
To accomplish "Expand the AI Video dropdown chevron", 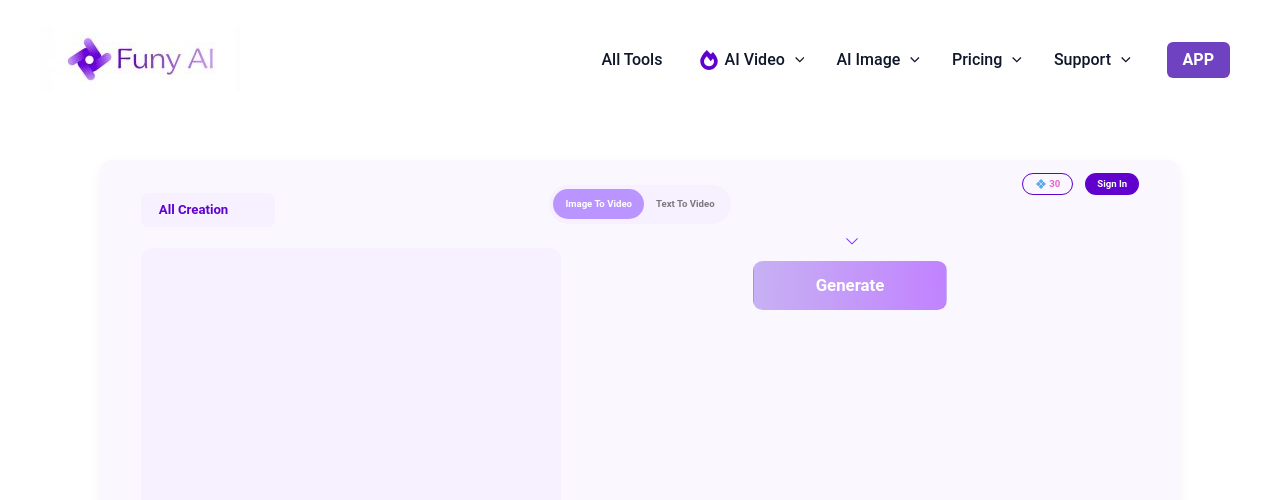I will (x=800, y=60).
